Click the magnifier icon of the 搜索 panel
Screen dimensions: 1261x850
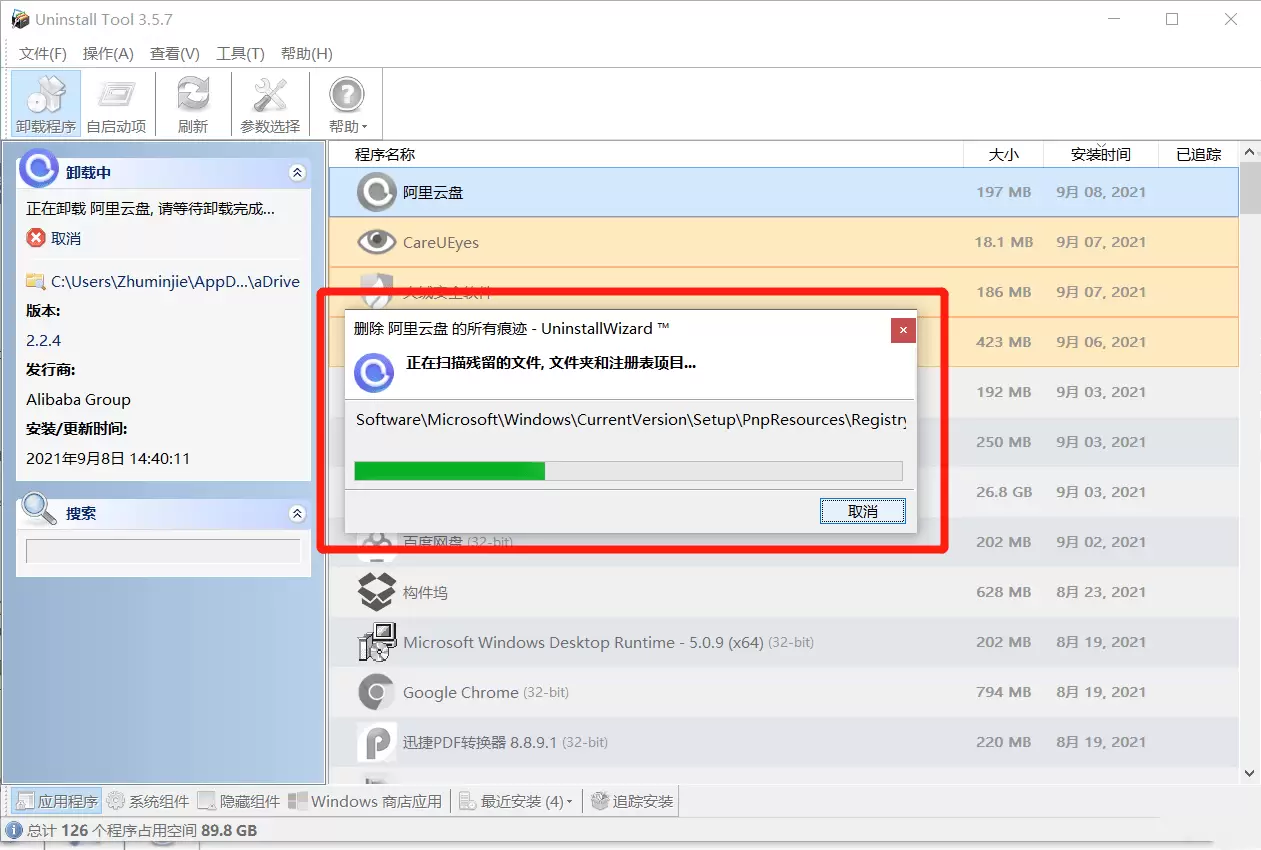(x=39, y=509)
